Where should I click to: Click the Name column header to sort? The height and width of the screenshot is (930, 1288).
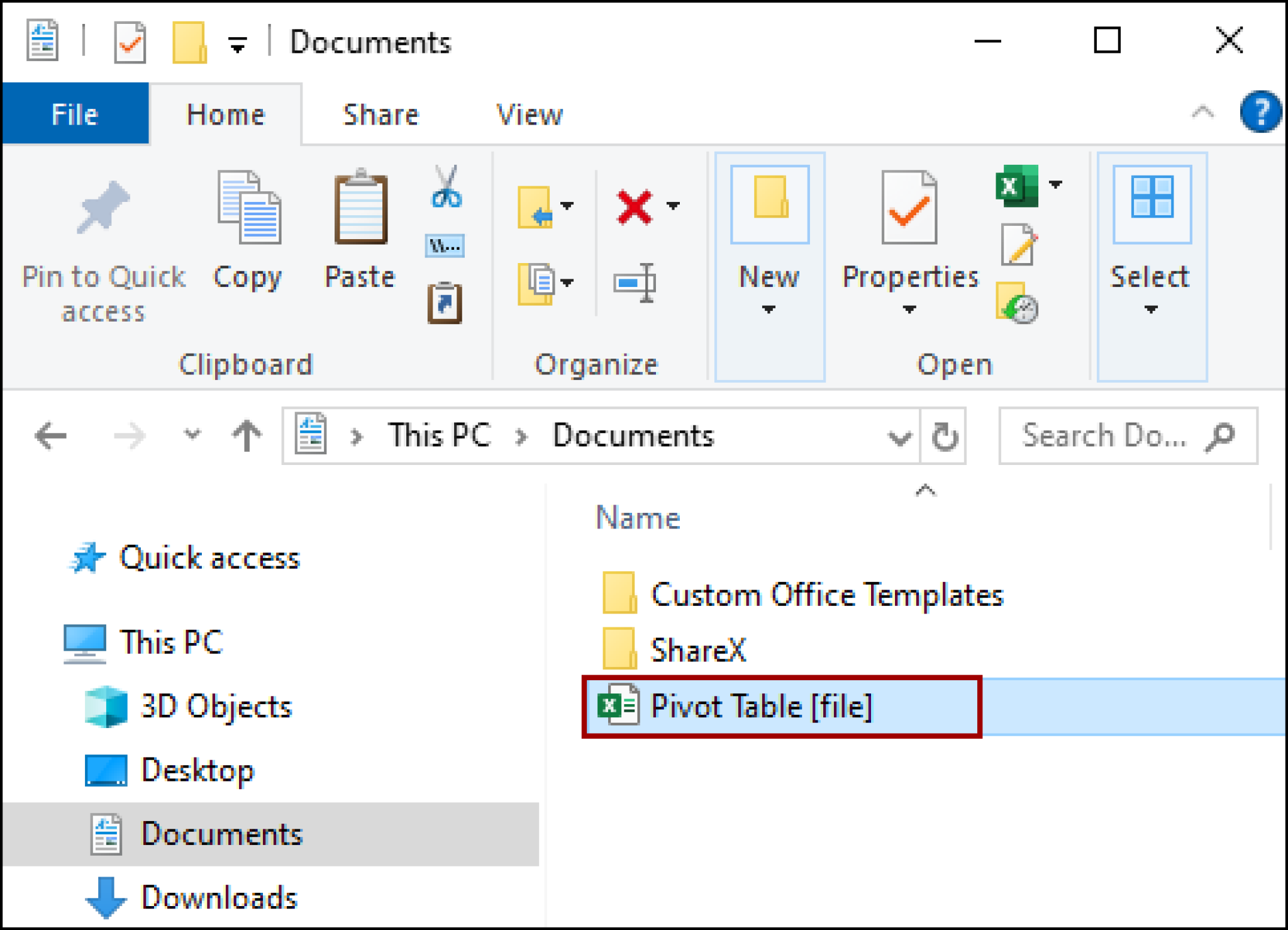[x=636, y=517]
